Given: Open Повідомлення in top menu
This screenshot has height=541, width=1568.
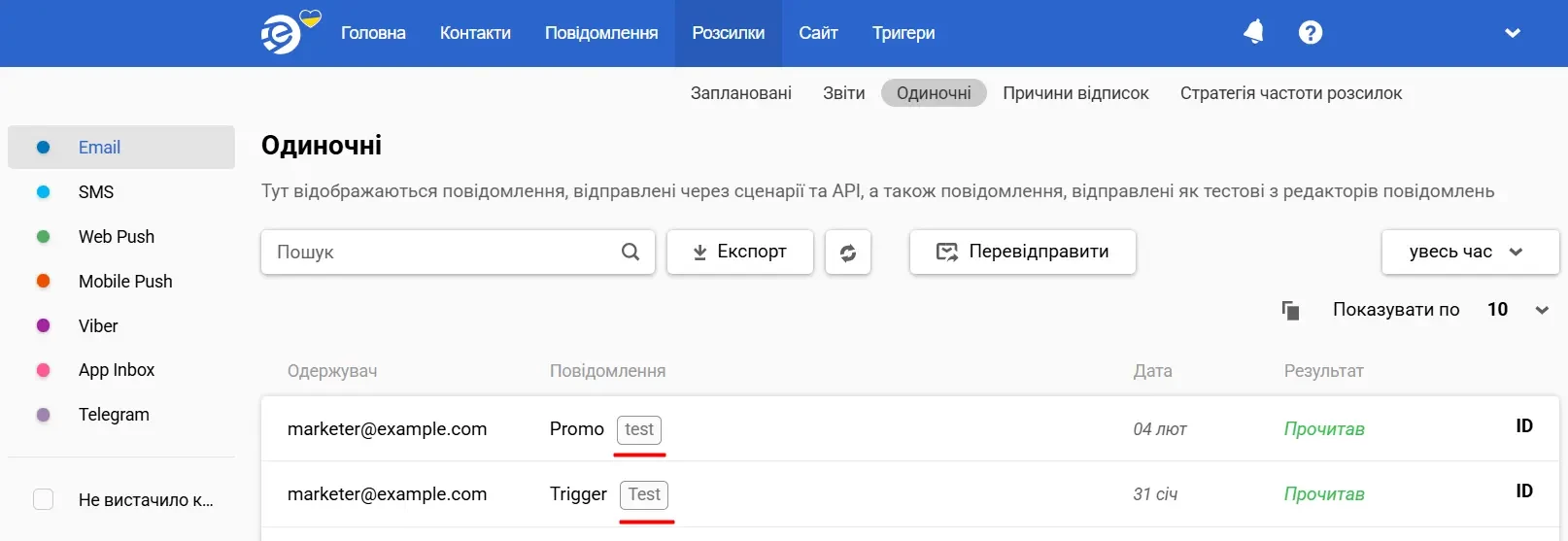Looking at the screenshot, I should [x=601, y=33].
